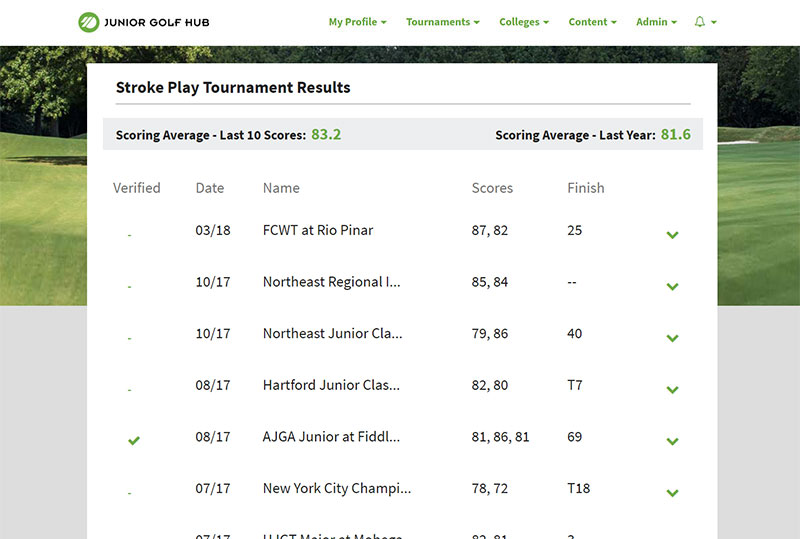Expand the FCWT at Rio Pinar row chevron

pos(672,235)
